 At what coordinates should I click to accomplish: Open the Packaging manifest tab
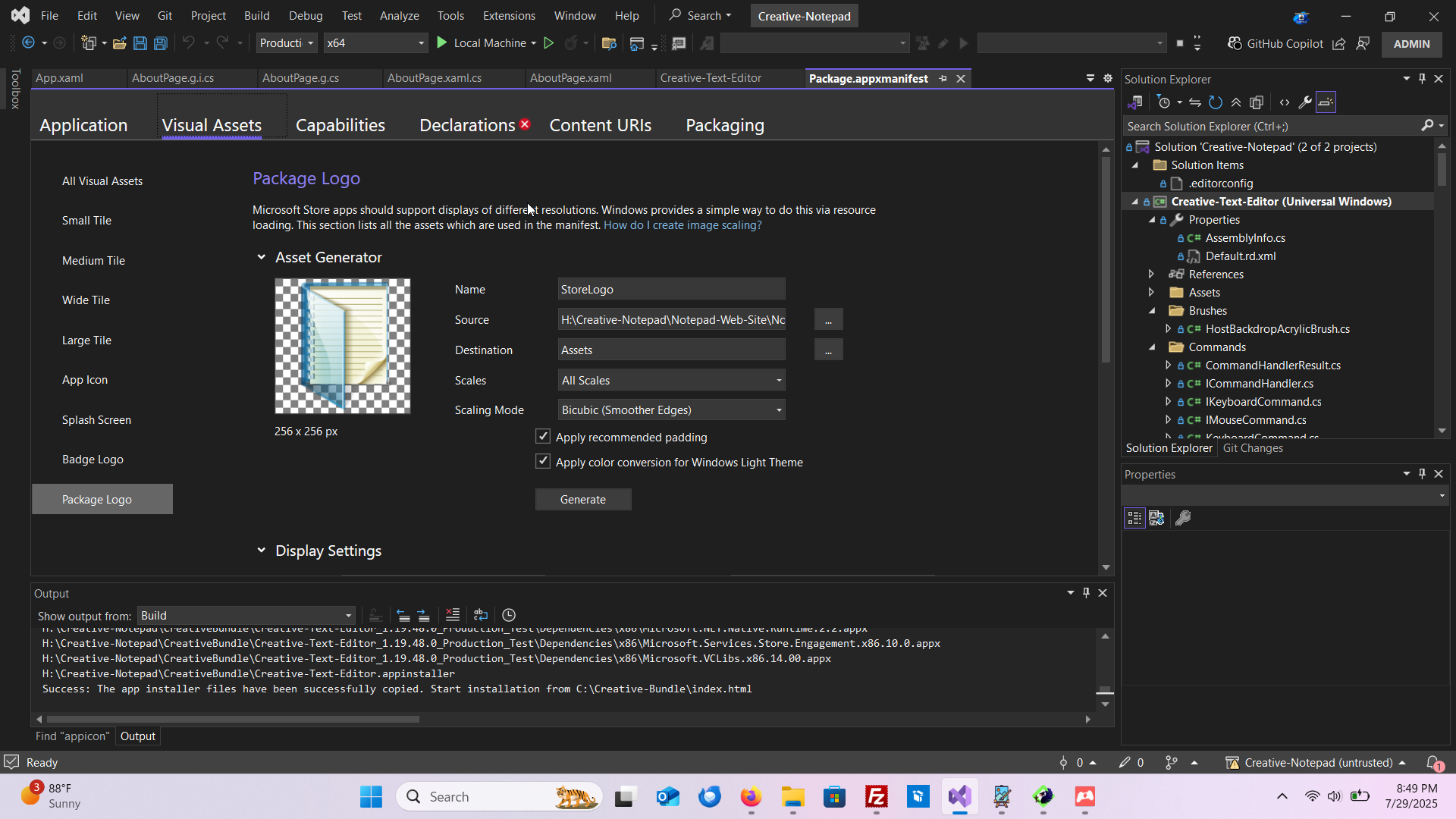725,125
